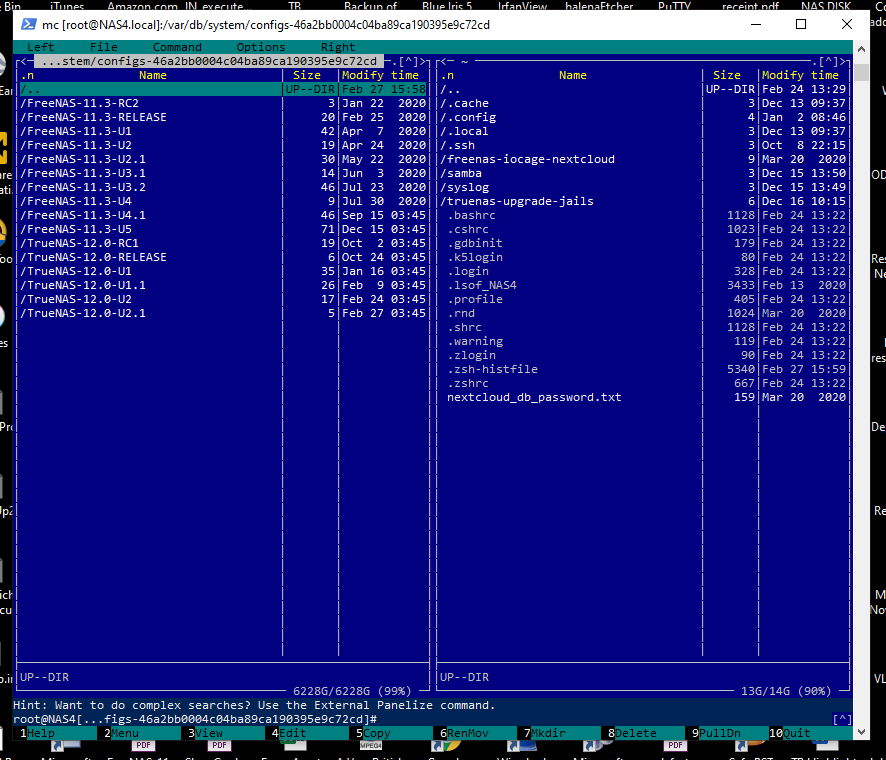
Task: Click the window scrollbar thumb
Action: pos(861,73)
